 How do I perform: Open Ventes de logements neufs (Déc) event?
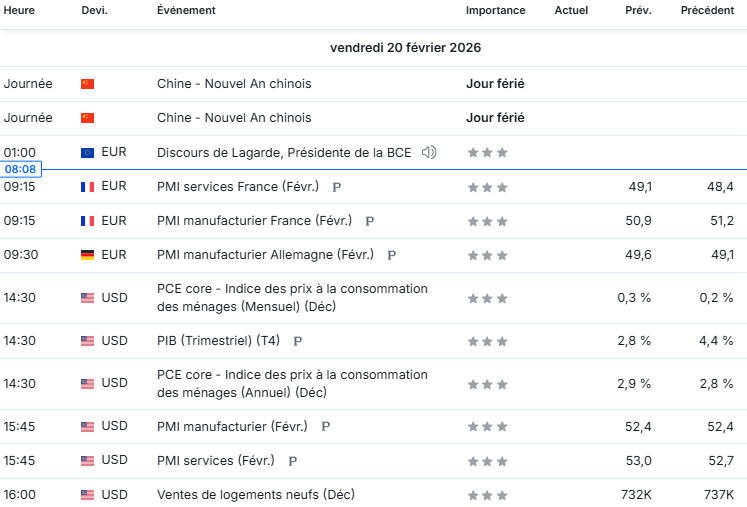point(256,495)
